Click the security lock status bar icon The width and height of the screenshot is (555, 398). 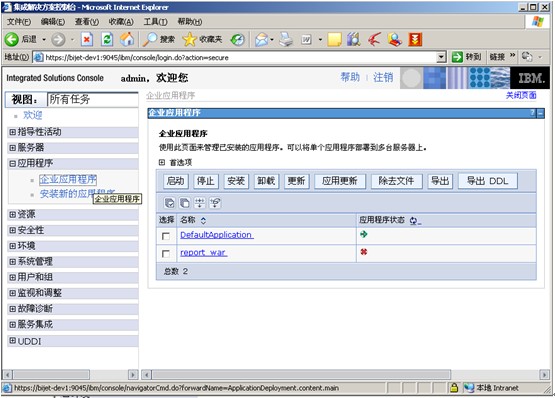pos(454,388)
